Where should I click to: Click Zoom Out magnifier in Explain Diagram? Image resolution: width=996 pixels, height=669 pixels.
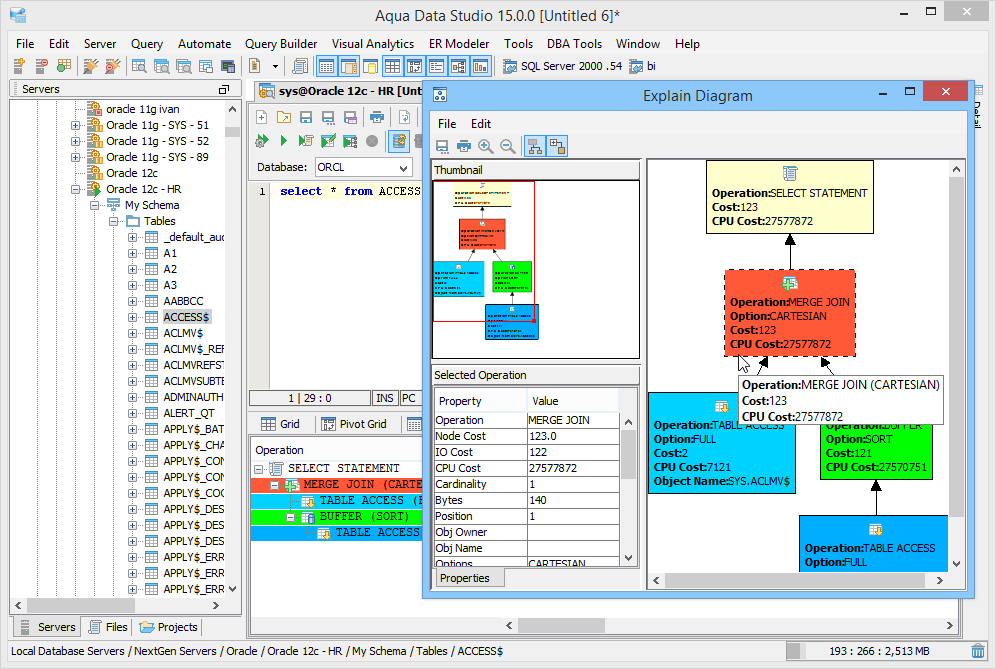tap(508, 147)
